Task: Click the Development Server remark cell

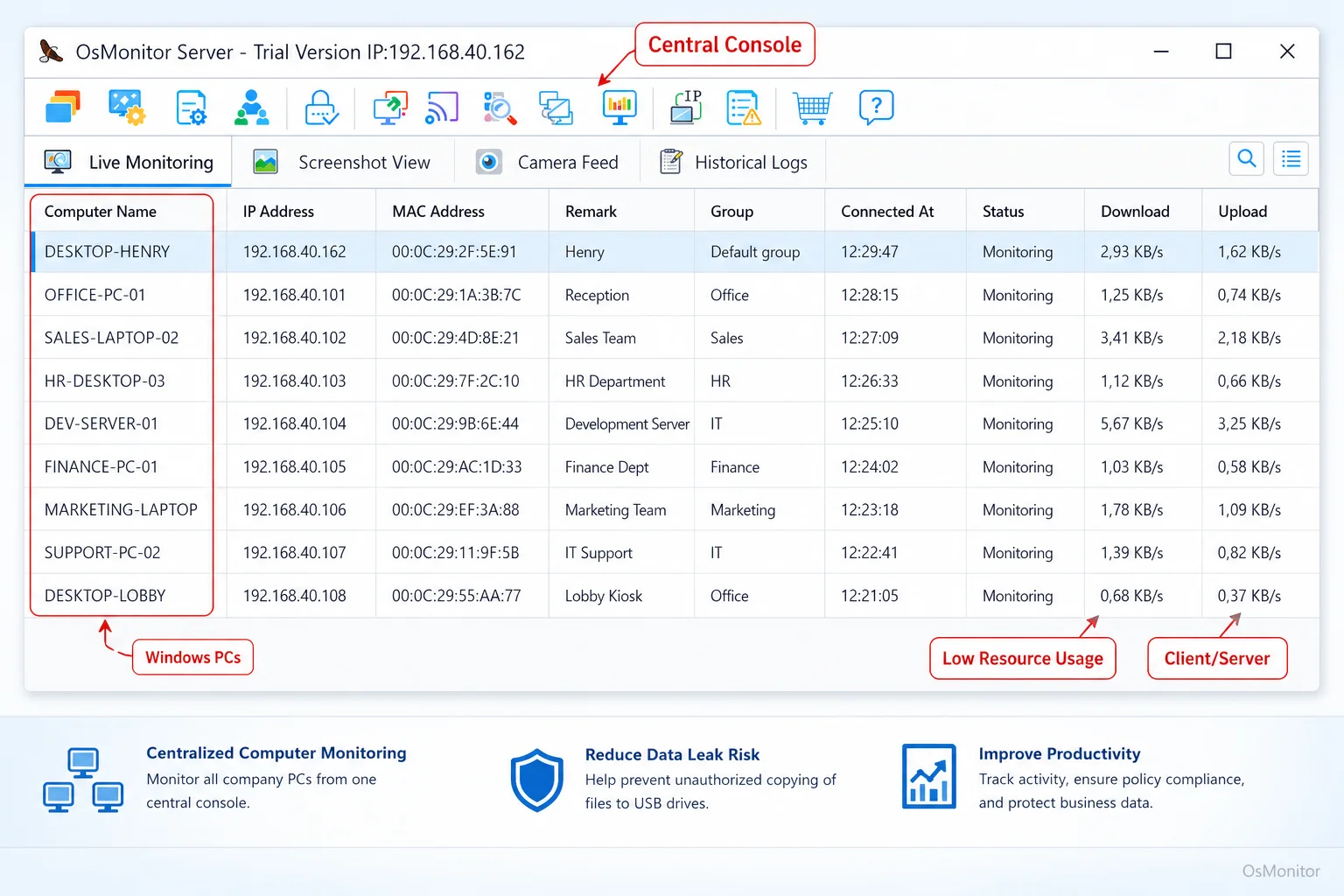Action: [x=626, y=424]
